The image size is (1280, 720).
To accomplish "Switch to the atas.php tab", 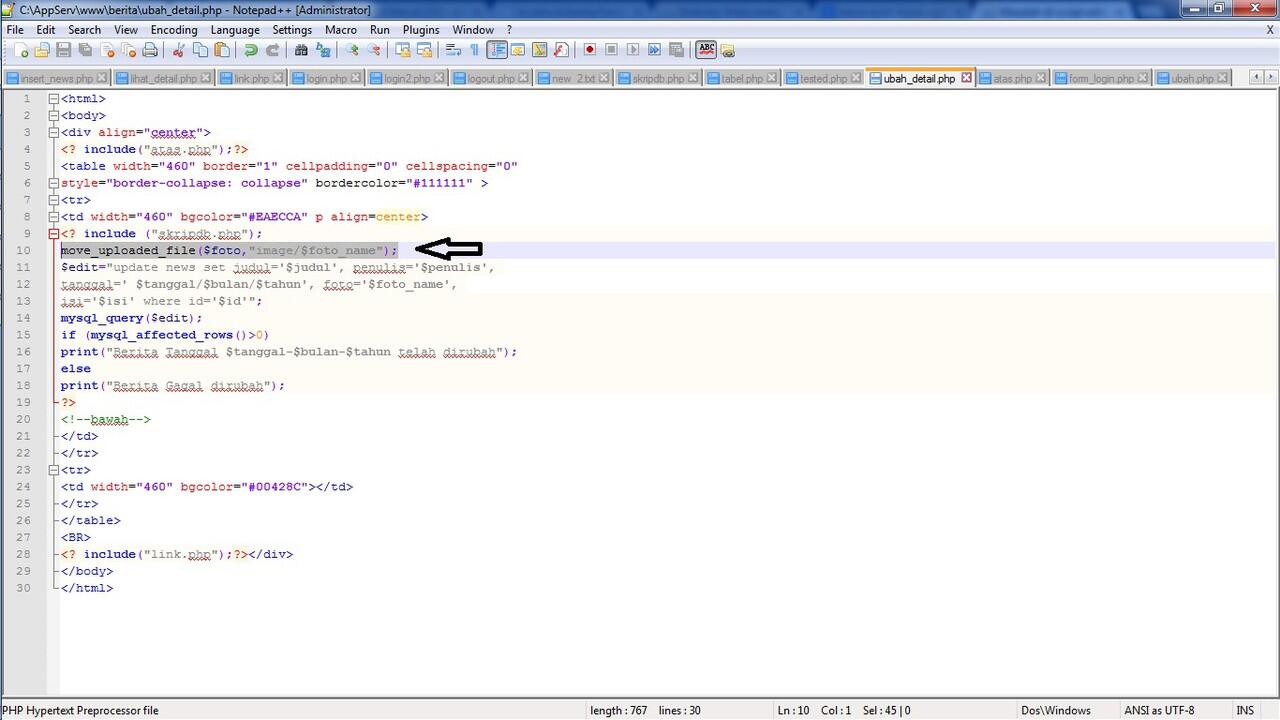I will coord(1012,78).
